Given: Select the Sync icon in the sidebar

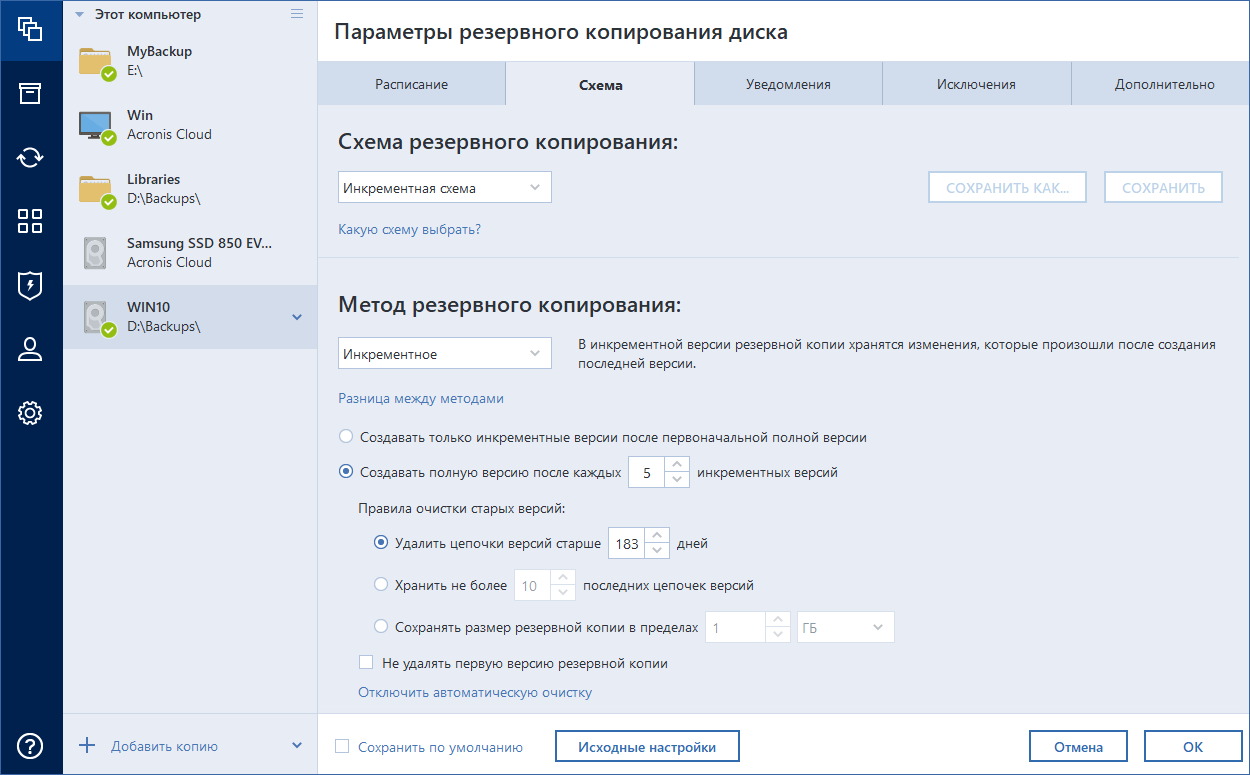Looking at the screenshot, I should coord(30,157).
